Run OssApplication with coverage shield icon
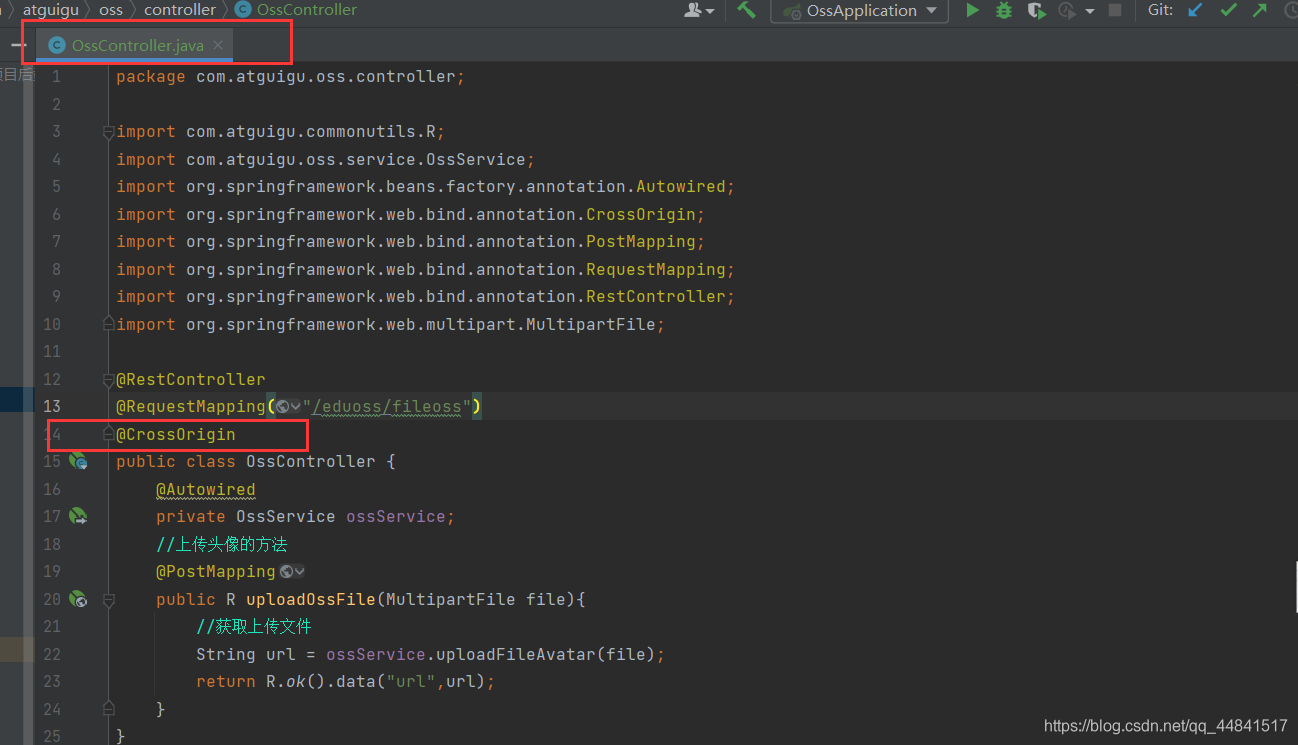 pos(1037,11)
